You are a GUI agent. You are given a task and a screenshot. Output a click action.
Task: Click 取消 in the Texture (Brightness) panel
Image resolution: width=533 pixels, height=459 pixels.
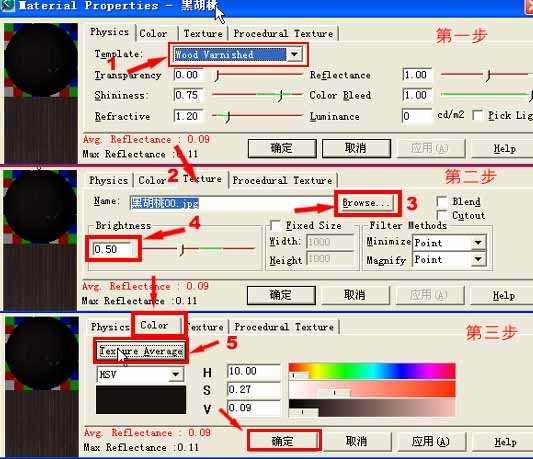(355, 295)
